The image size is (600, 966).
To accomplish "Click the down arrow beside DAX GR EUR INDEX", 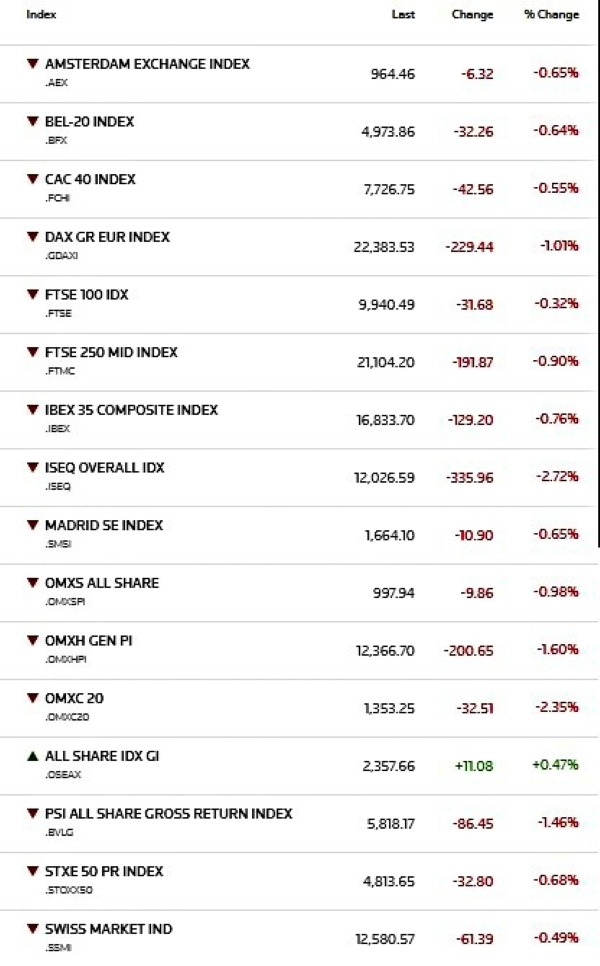I will [x=32, y=238].
